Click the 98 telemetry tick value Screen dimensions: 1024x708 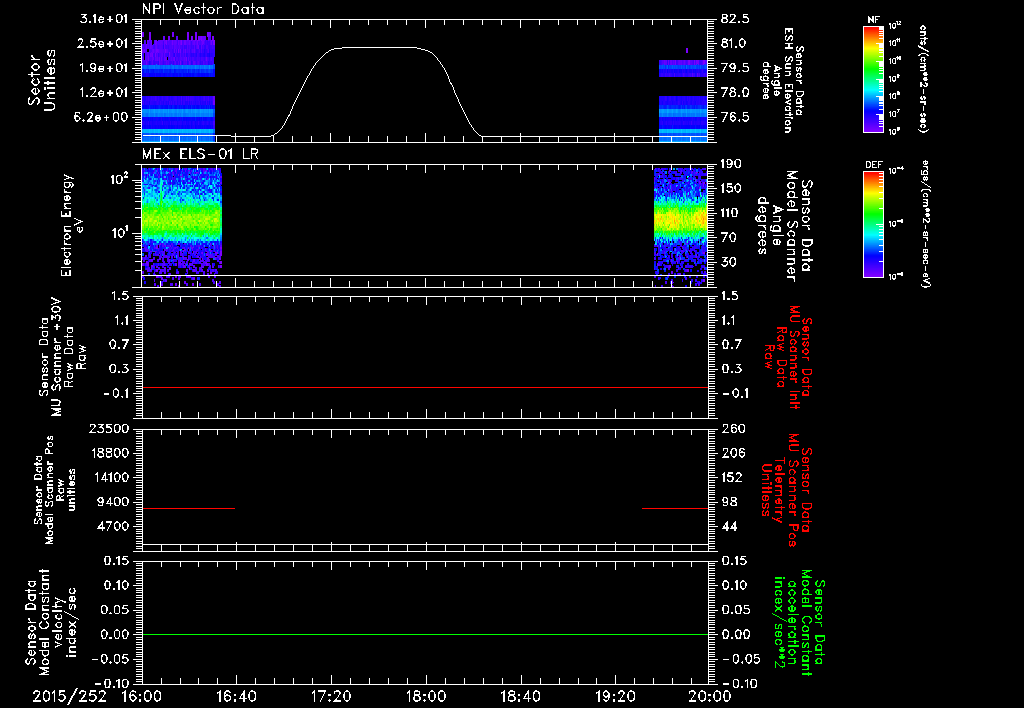pos(729,502)
